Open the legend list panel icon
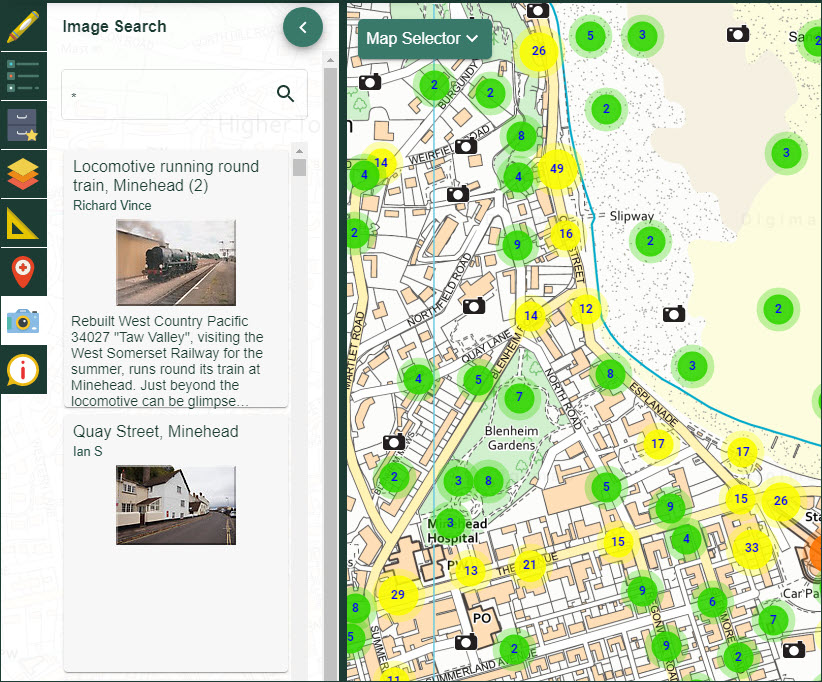This screenshot has width=822, height=682. (x=23, y=76)
